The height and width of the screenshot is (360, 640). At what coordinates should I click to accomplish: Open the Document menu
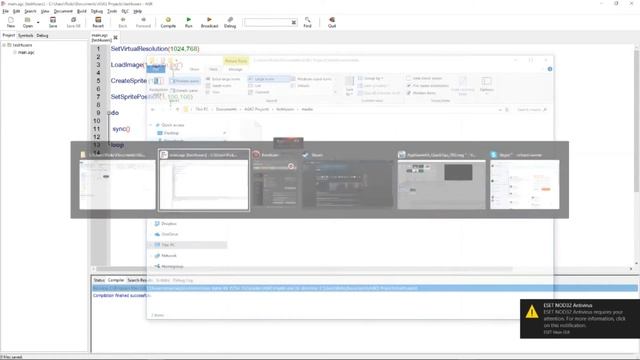point(63,11)
